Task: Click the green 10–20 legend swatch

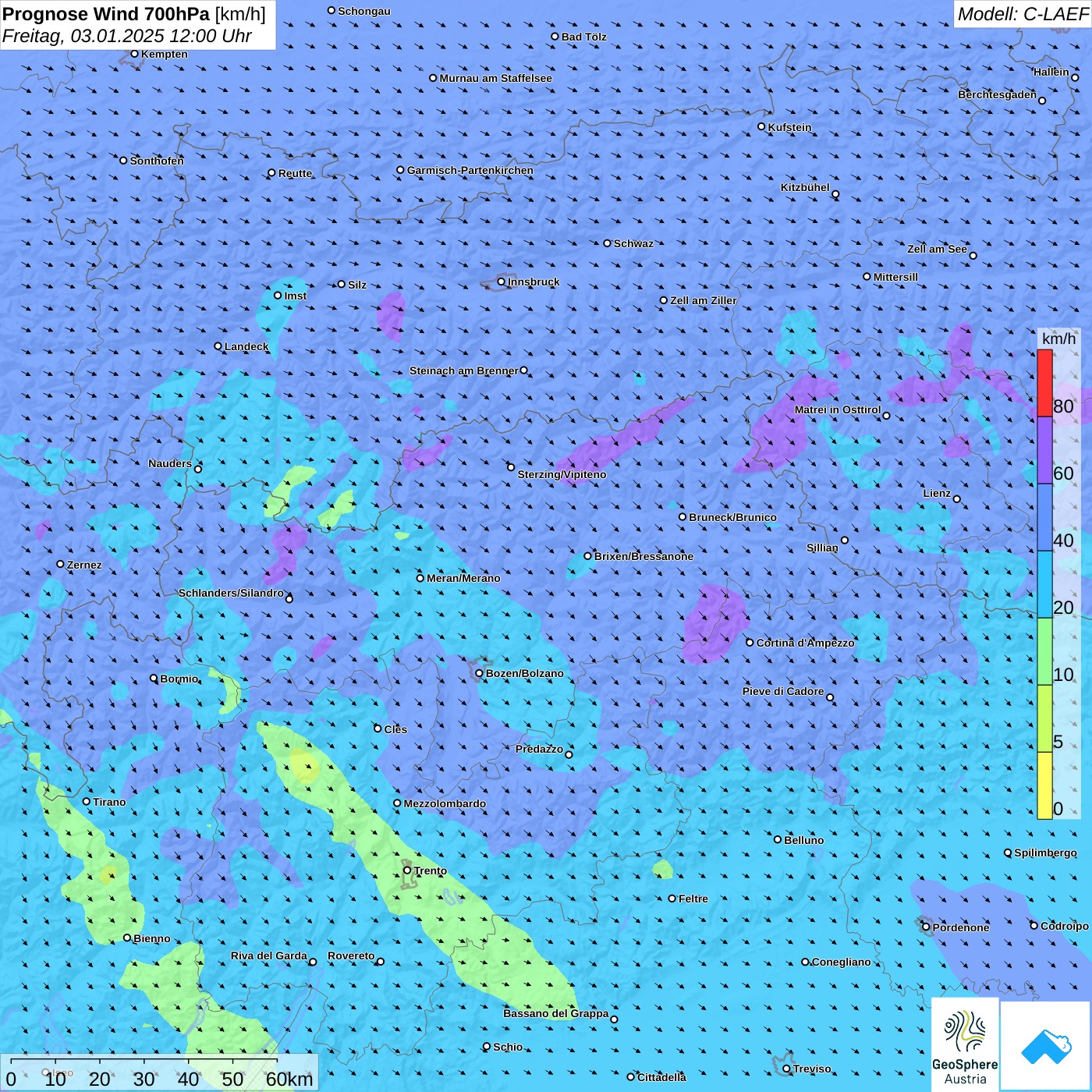Action: coord(1044,652)
